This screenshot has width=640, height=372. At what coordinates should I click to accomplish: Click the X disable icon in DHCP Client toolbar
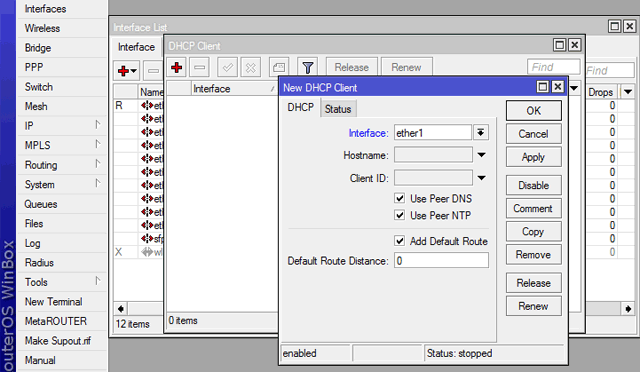(x=251, y=67)
